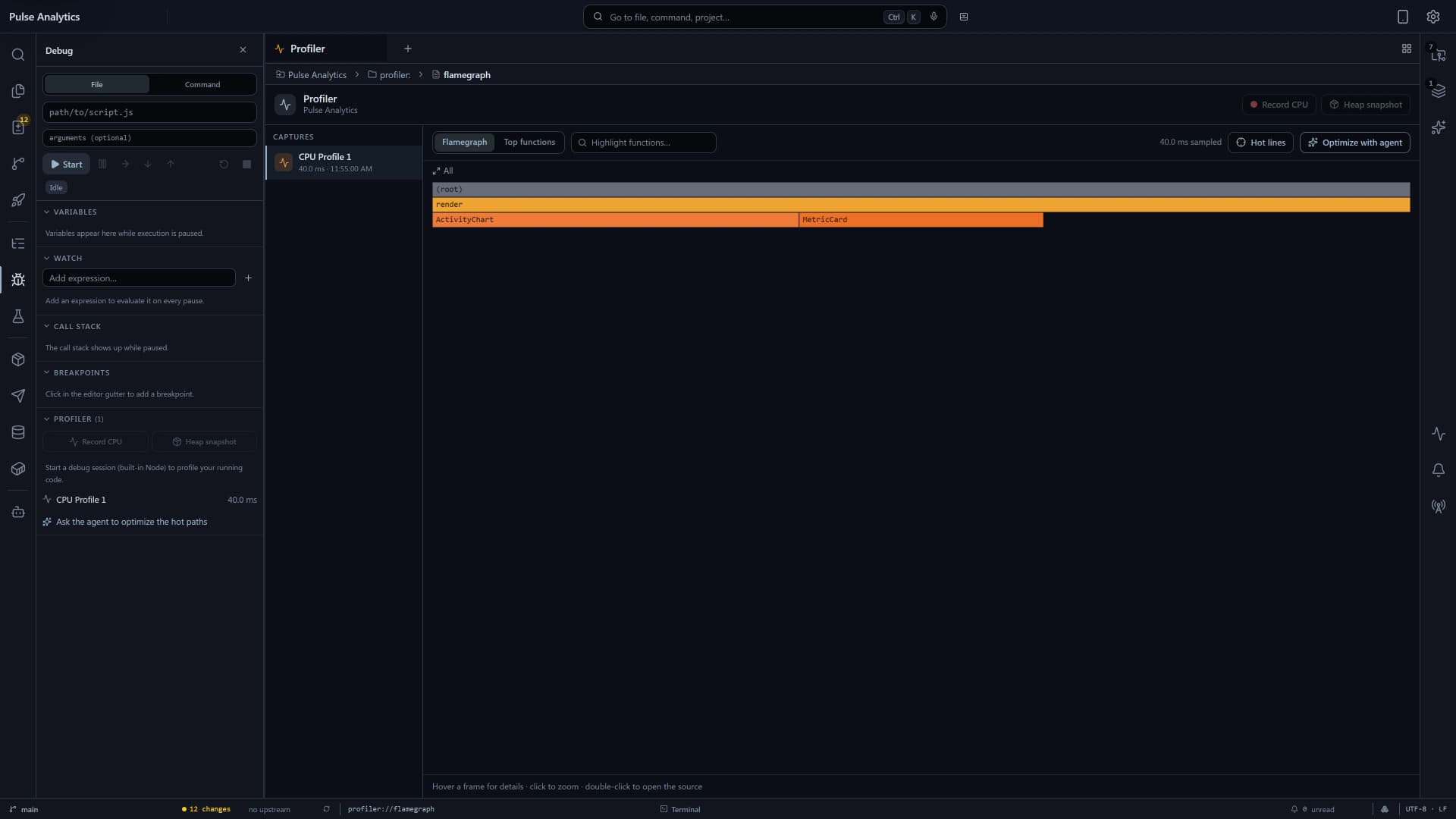
Task: Open the layers stack icon on right rail
Action: point(1438,91)
